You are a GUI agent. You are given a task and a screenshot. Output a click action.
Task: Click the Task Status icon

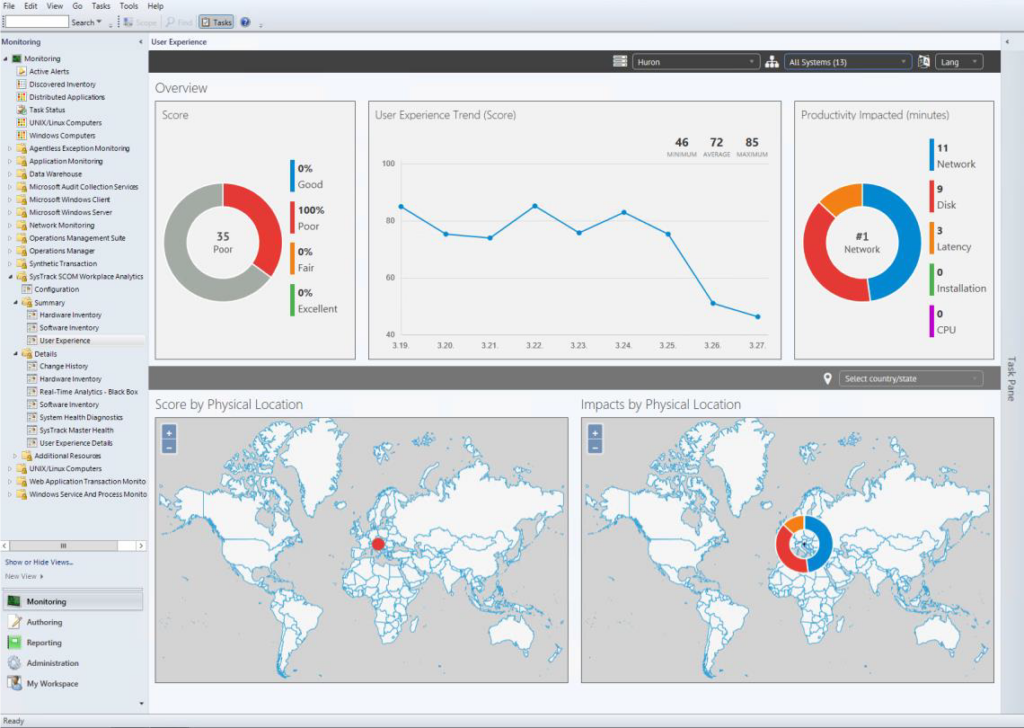click(x=22, y=110)
